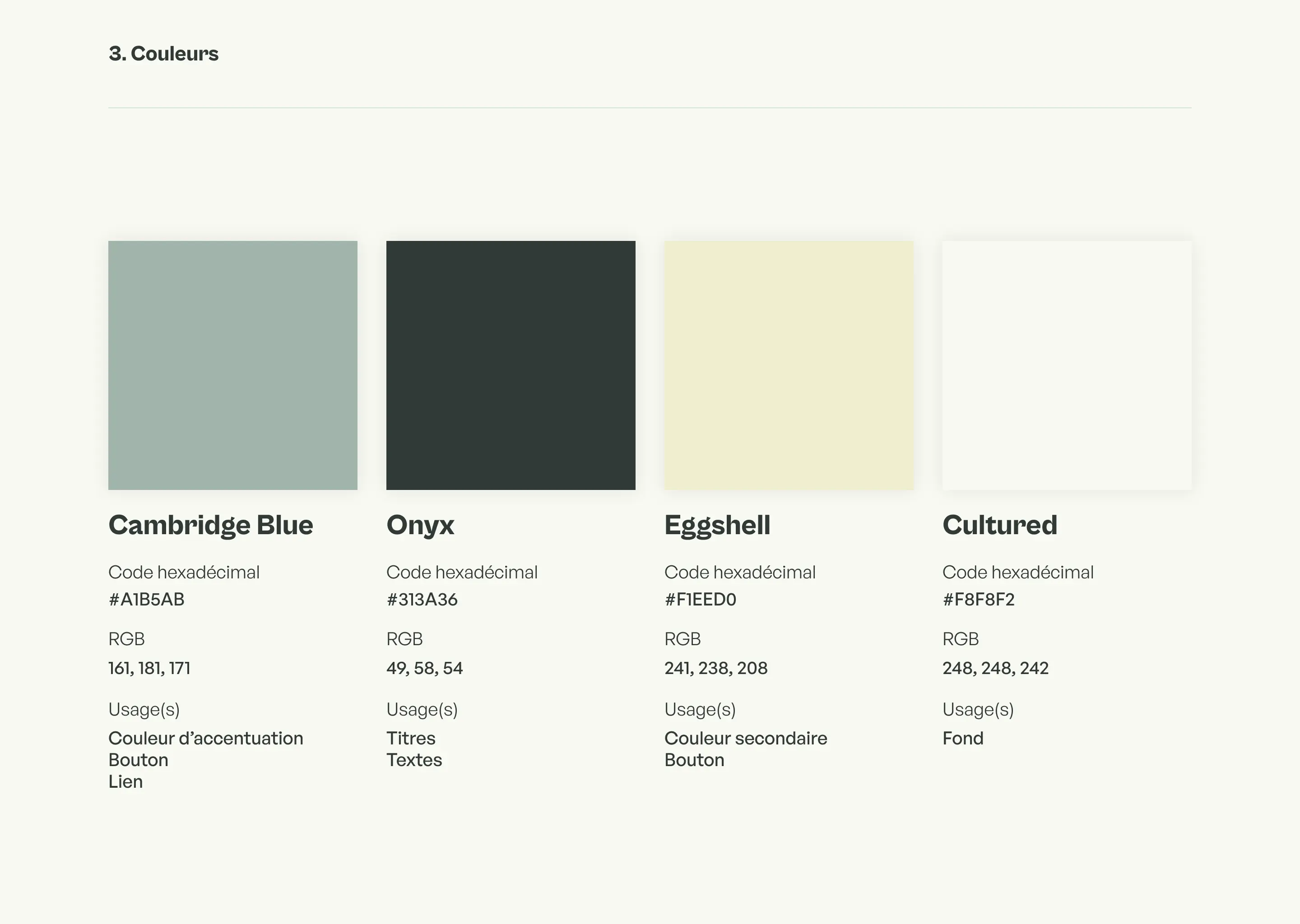This screenshot has width=1300, height=924.
Task: Click the 'Couleur d'accentuation' usage text
Action: (205, 738)
